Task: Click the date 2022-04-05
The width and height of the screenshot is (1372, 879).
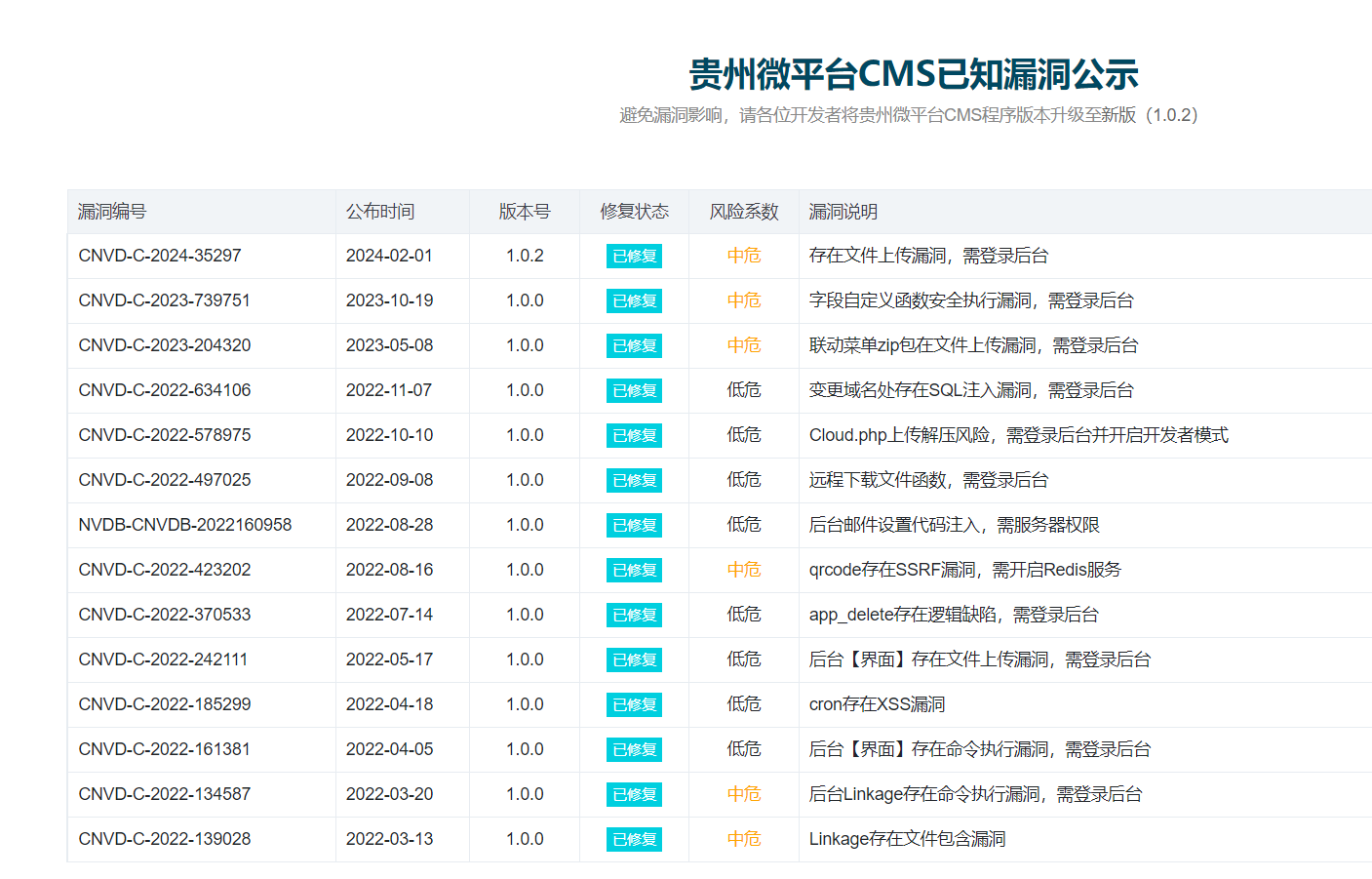Action: [x=389, y=749]
